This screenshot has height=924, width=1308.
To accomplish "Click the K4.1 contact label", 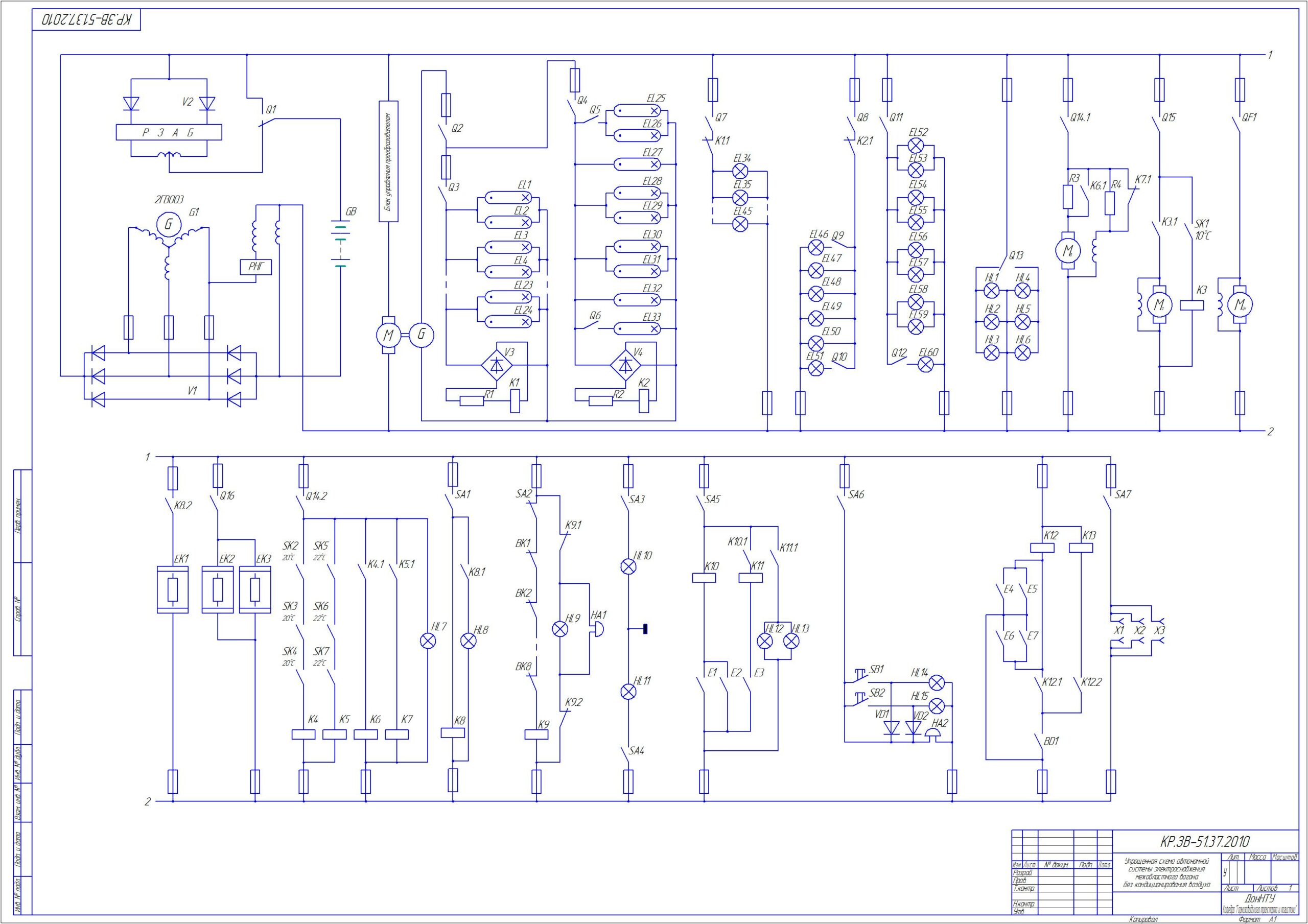I will click(376, 564).
